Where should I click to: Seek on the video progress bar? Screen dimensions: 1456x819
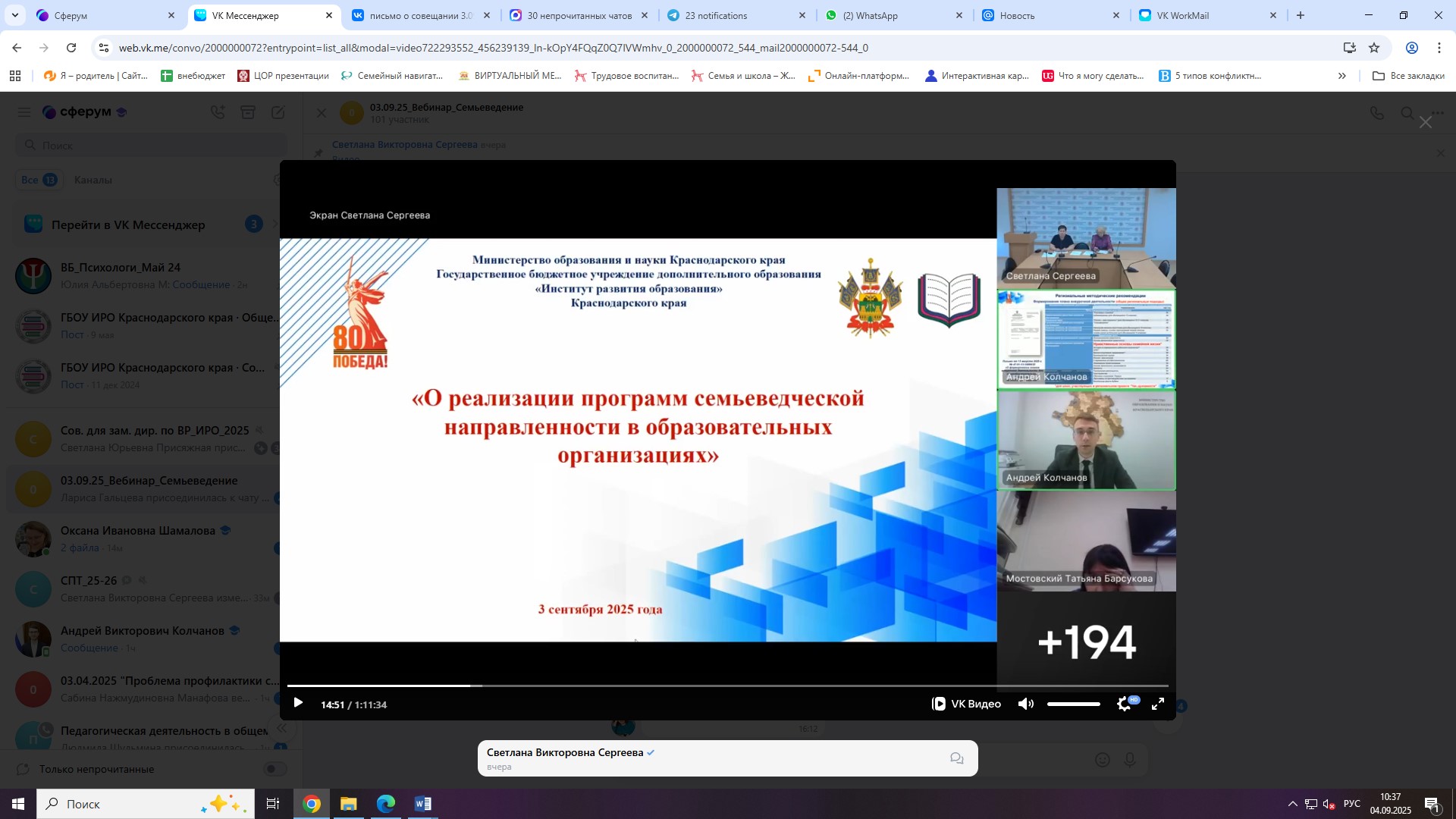(726, 686)
